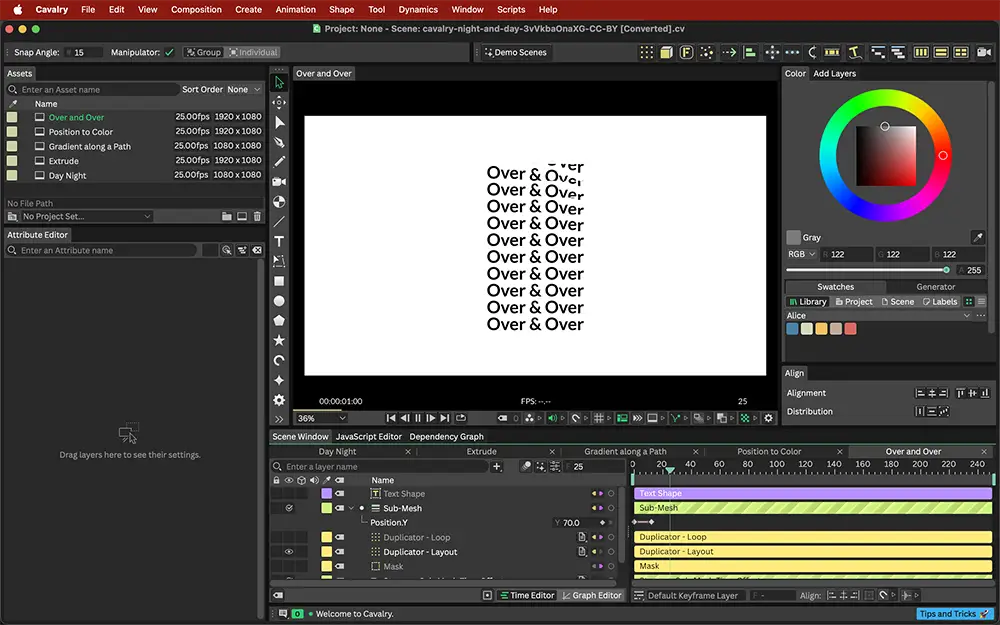The width and height of the screenshot is (1000, 625).
Task: Toggle loop playback mode
Action: click(460, 418)
